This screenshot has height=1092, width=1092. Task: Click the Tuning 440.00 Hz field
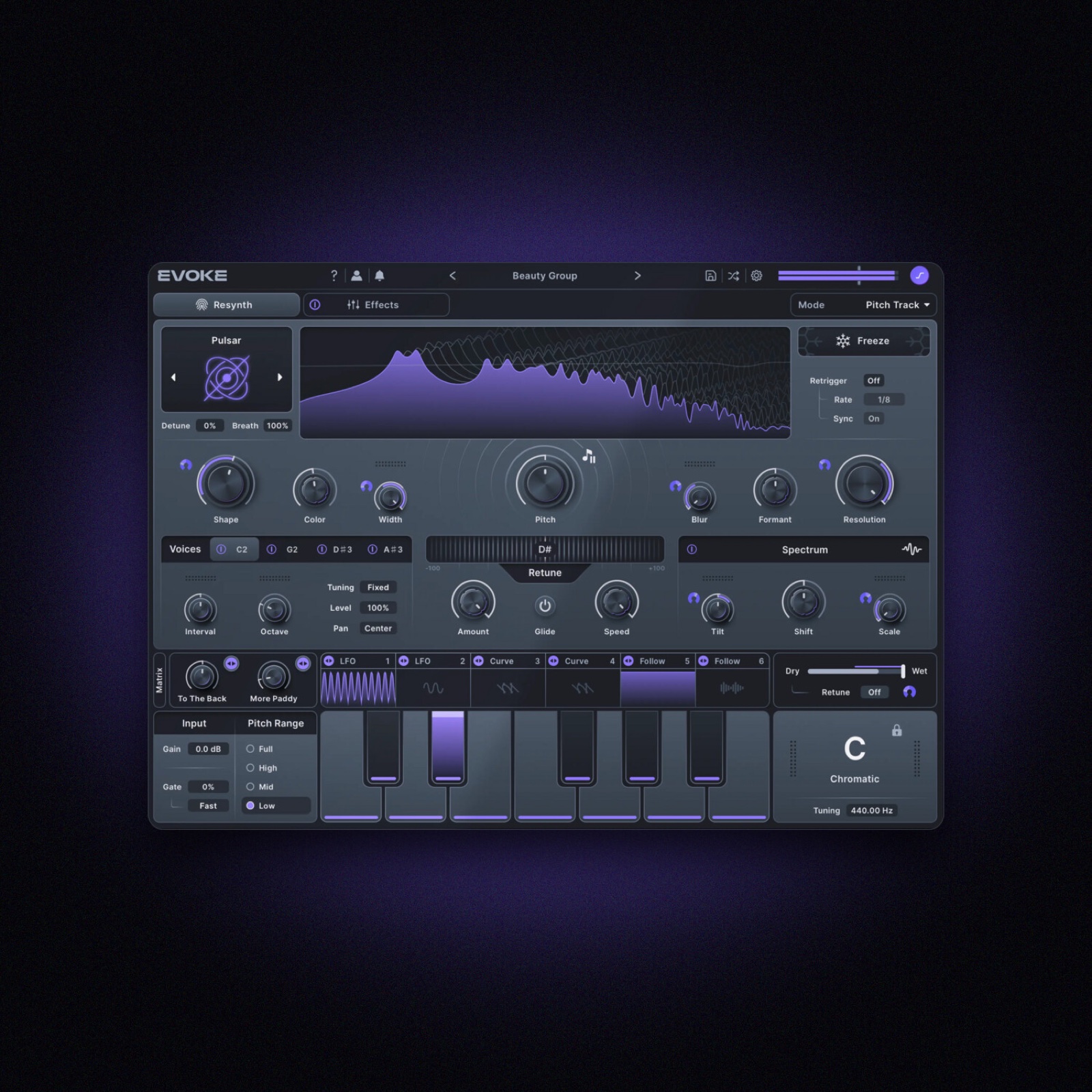(872, 811)
